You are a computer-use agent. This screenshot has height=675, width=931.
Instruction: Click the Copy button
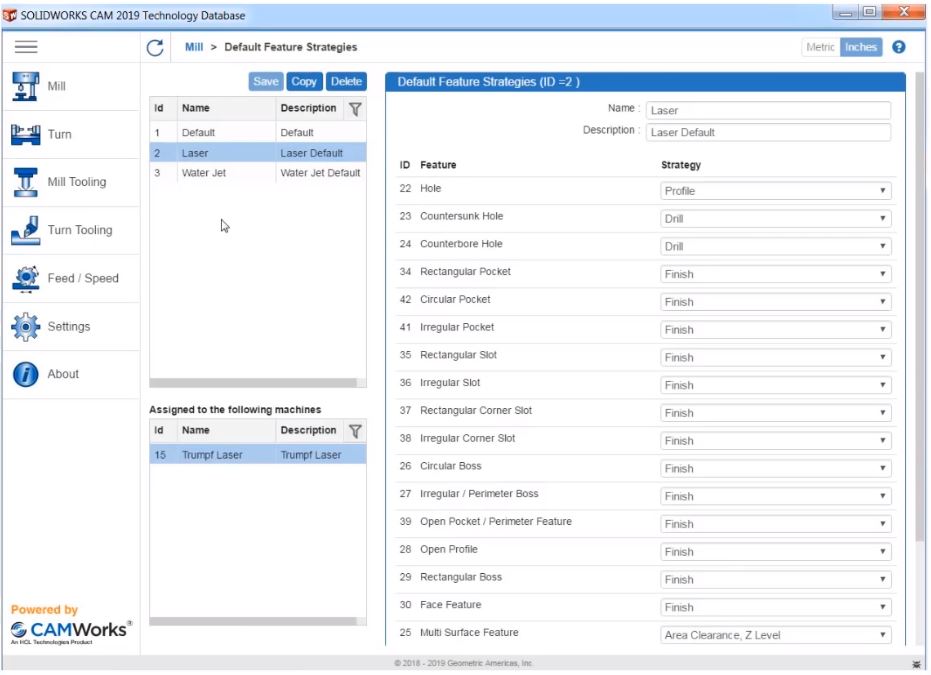tap(305, 82)
